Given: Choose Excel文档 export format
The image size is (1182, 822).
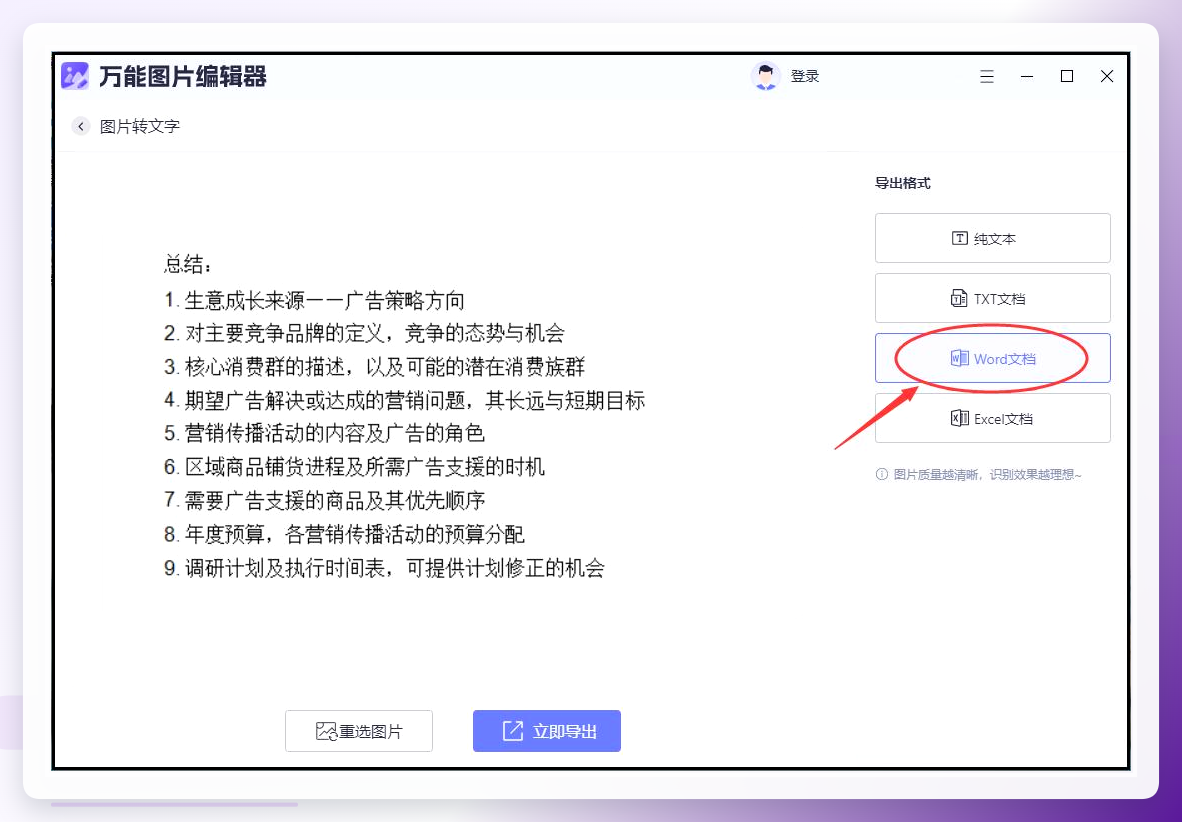Looking at the screenshot, I should click(992, 419).
